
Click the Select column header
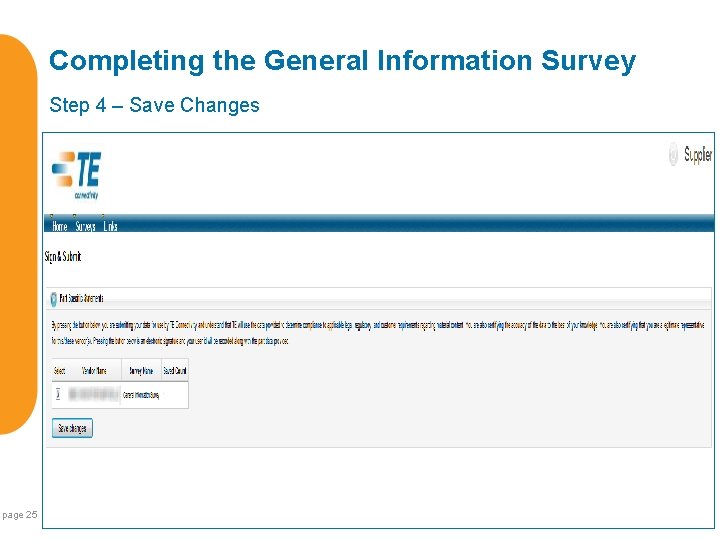tap(59, 370)
